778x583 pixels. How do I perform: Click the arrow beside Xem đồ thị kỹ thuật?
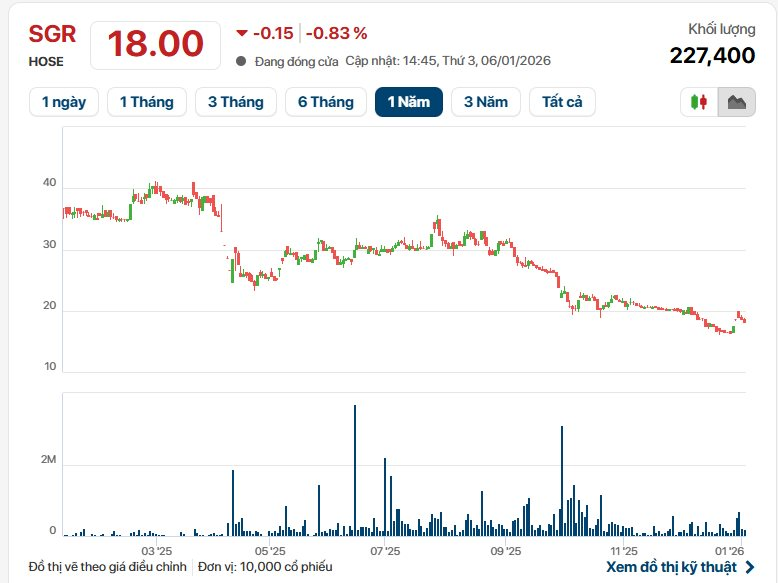[x=750, y=567]
